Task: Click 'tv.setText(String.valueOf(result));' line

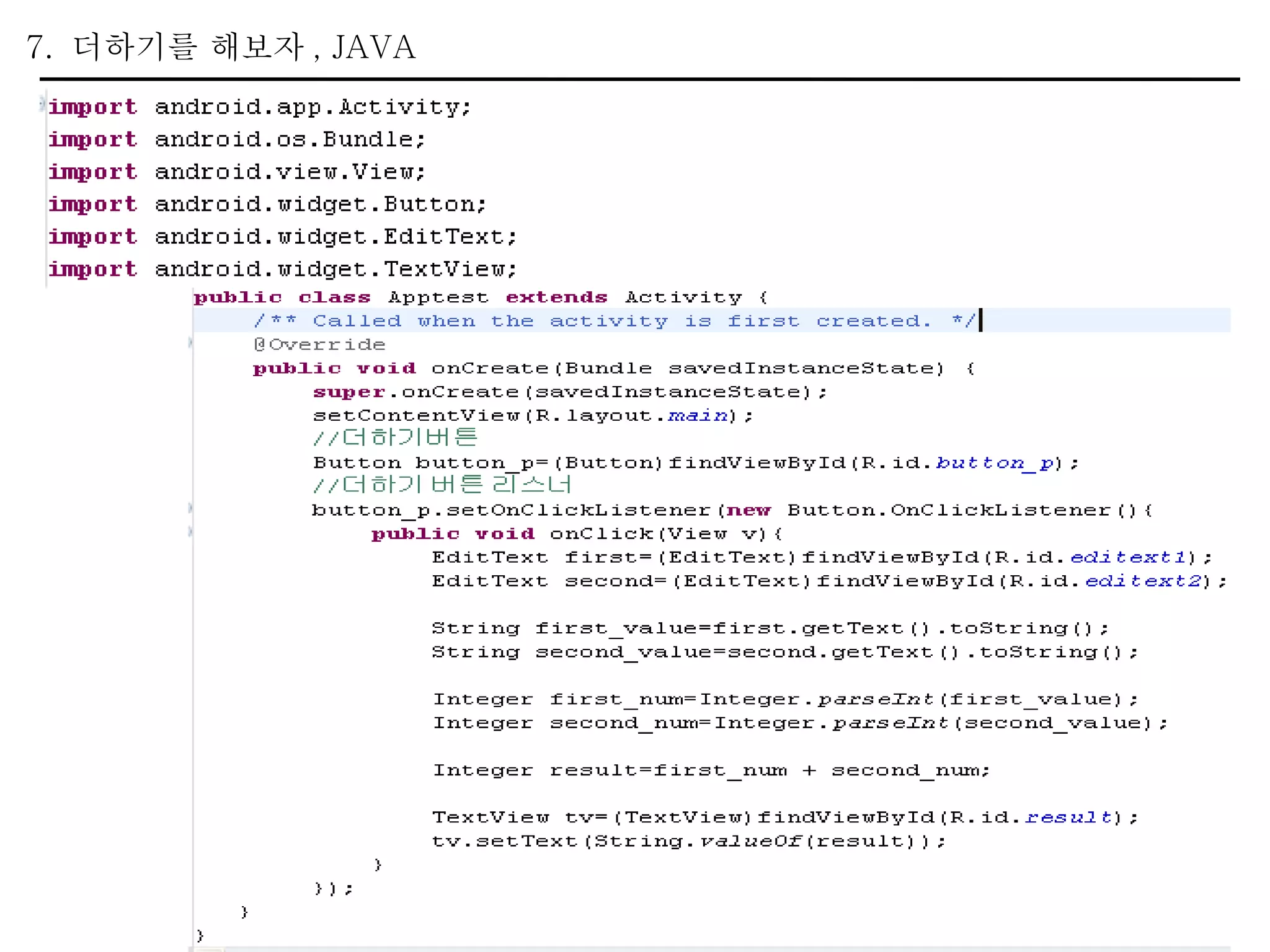Action: click(689, 841)
